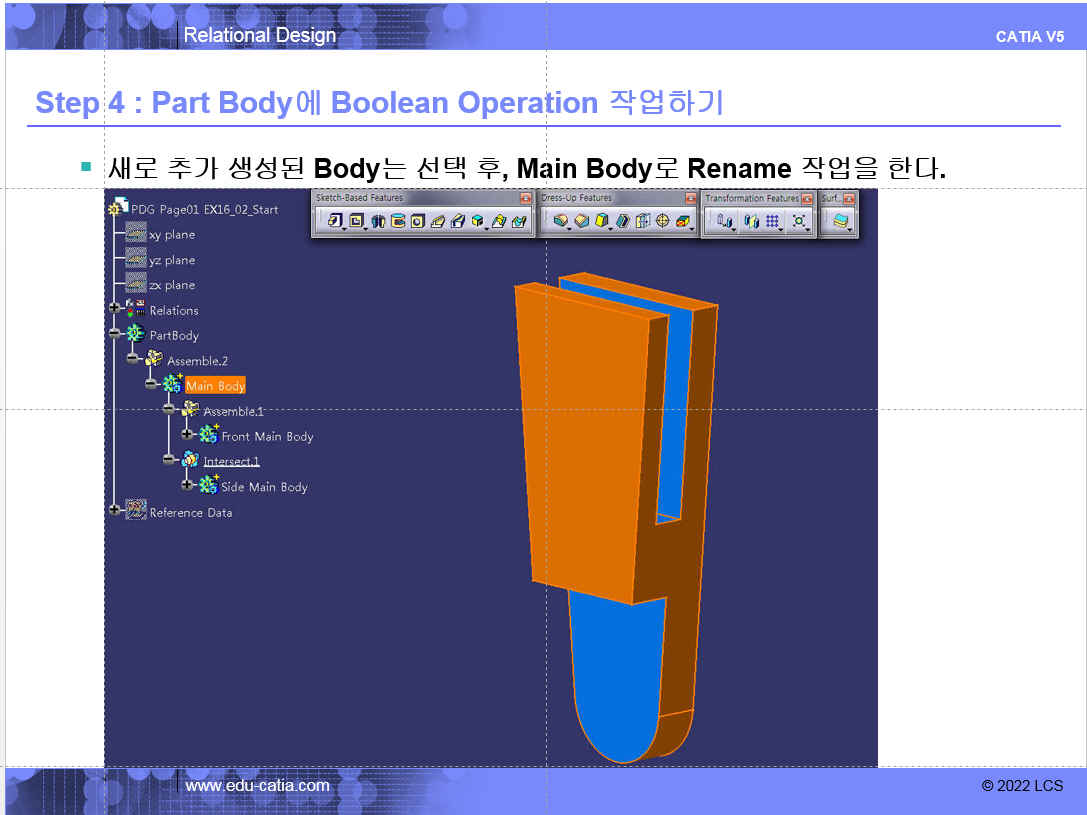Expand the Reference Data node
The image size is (1087, 815).
coord(115,510)
